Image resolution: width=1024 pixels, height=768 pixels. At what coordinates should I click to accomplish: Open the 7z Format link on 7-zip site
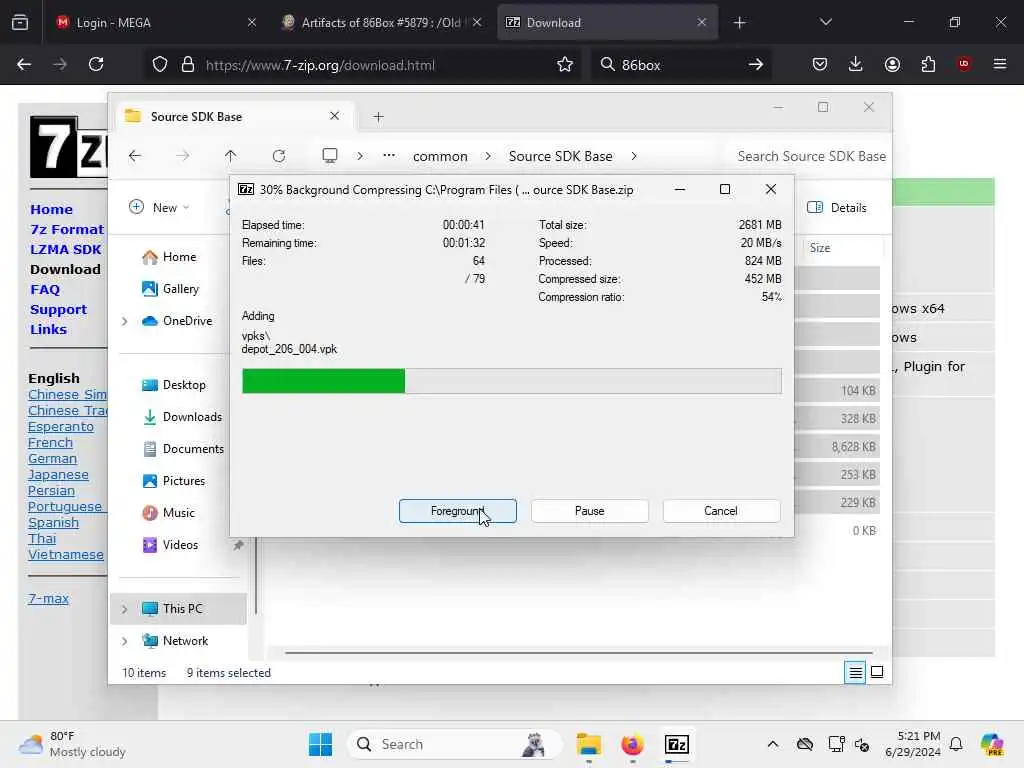click(x=67, y=230)
